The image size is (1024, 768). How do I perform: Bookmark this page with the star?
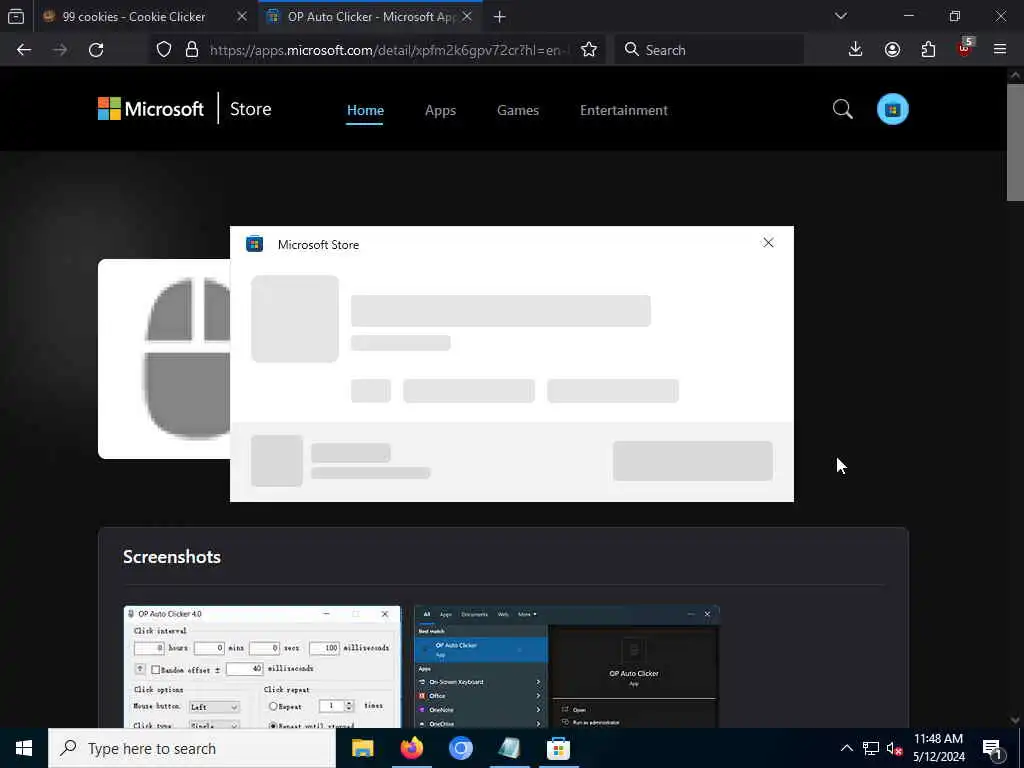coord(588,50)
